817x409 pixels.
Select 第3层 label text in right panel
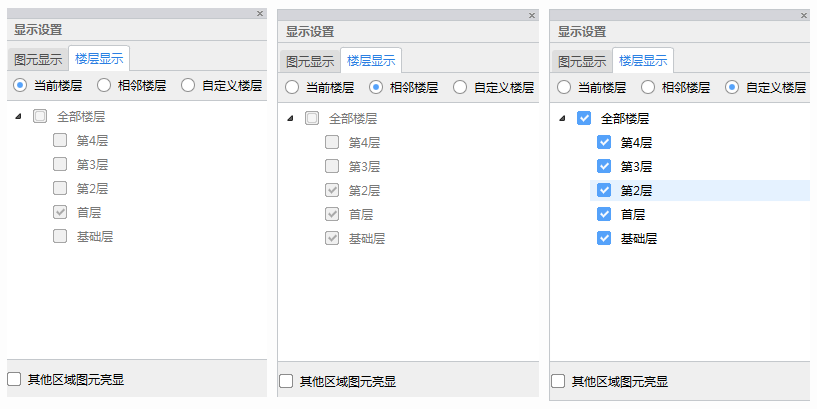636,166
